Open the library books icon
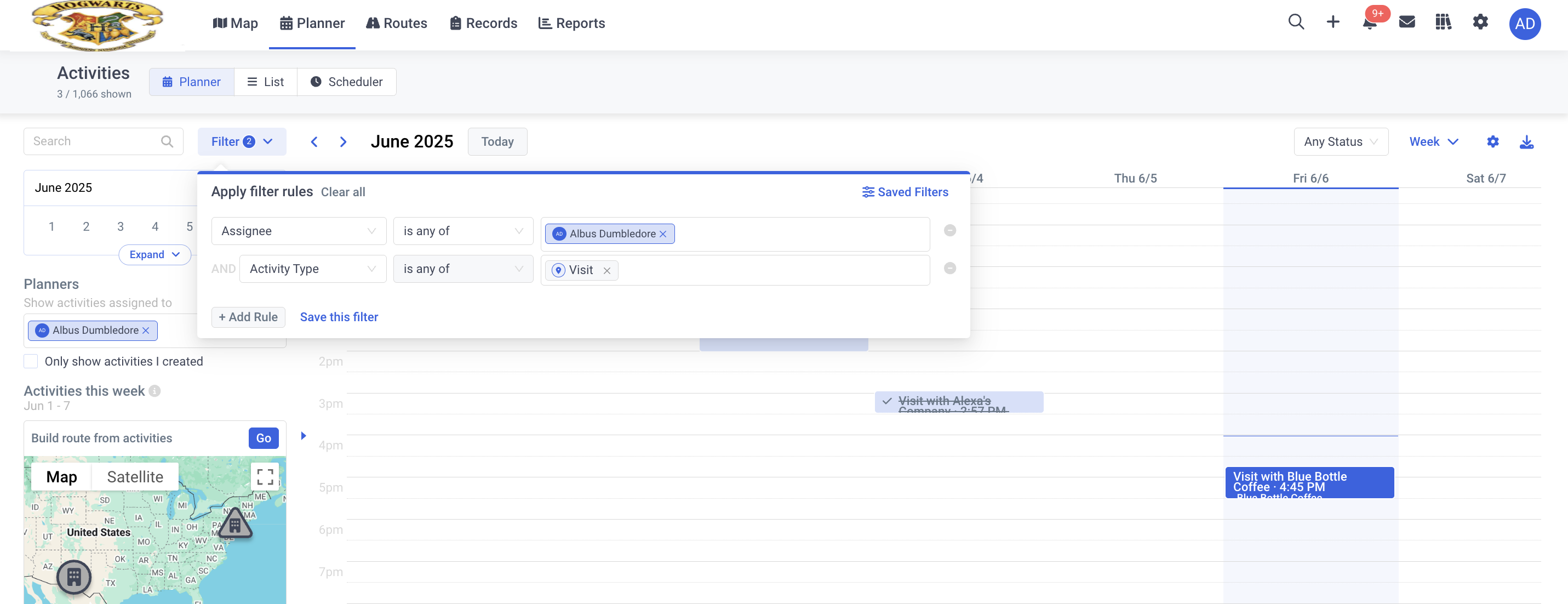 (x=1443, y=22)
